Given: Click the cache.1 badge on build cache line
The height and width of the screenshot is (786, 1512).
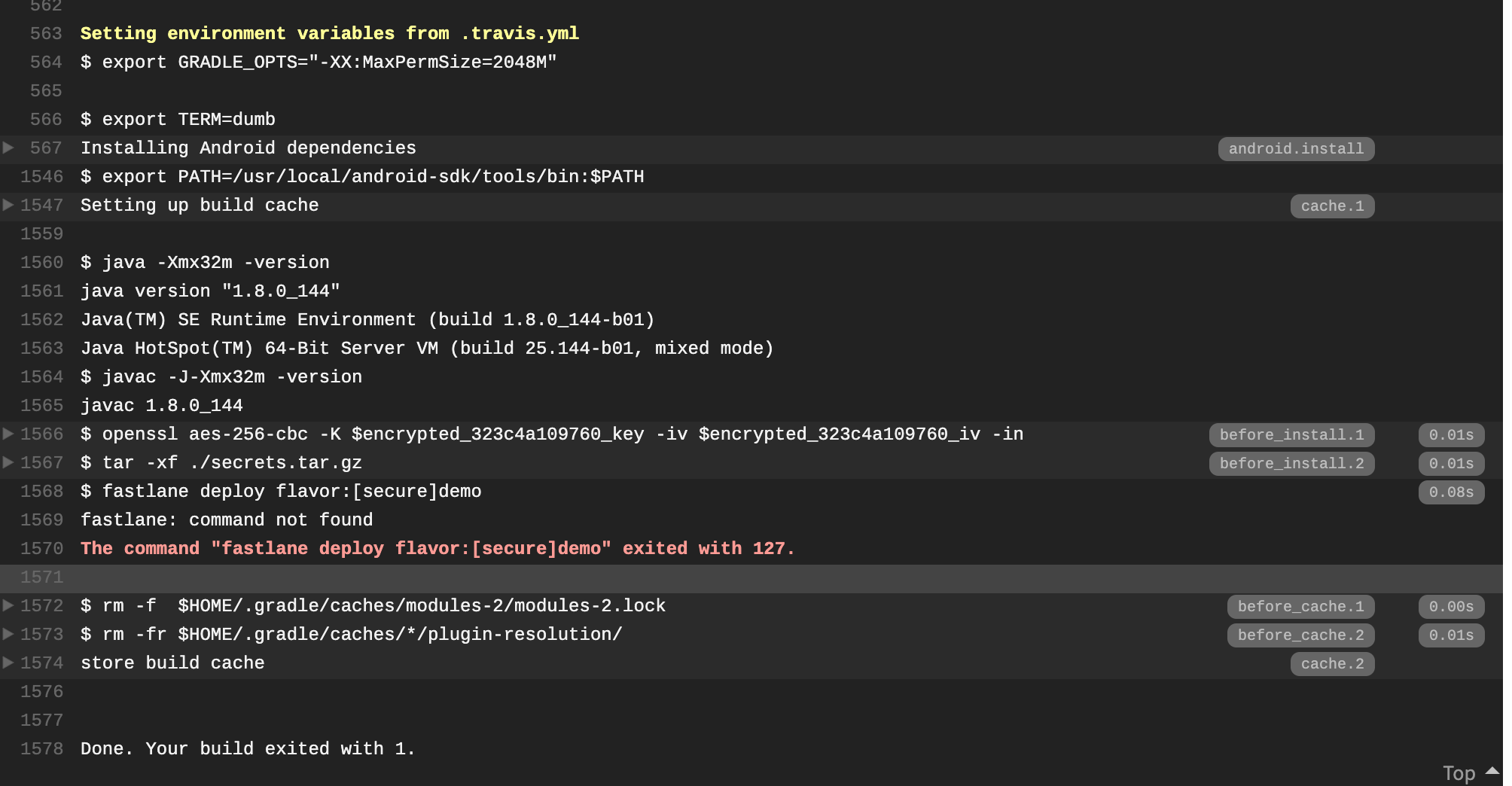Looking at the screenshot, I should coord(1332,206).
